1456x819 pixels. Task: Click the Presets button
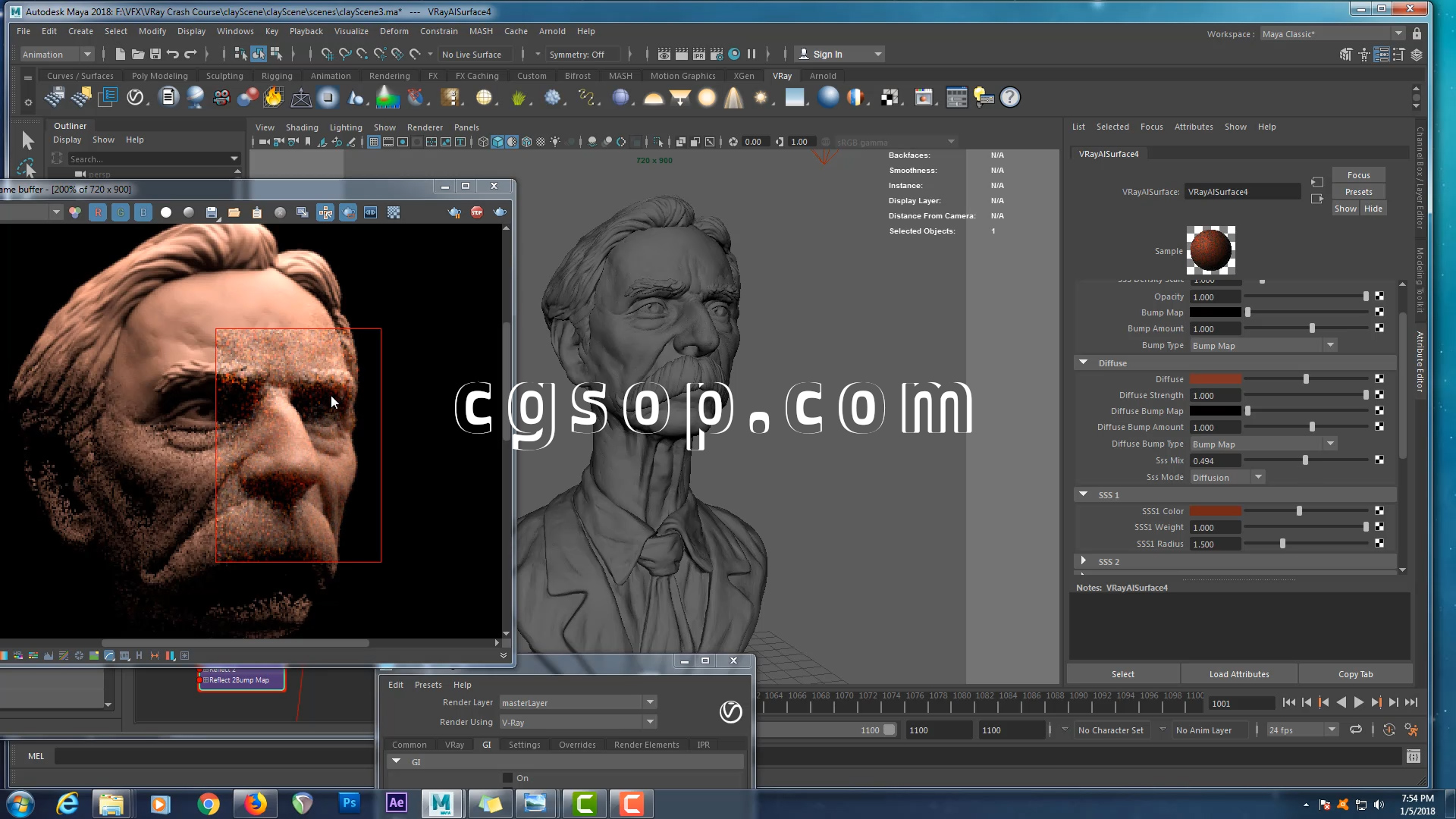1358,192
